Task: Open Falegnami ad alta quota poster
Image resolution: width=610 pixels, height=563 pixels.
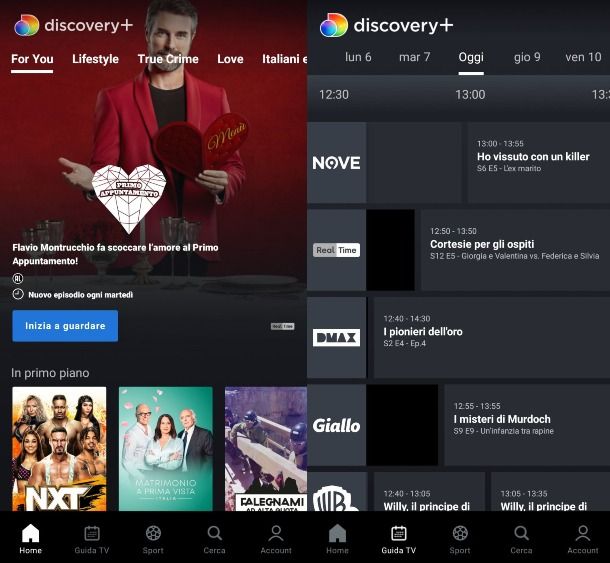Action: tap(266, 449)
